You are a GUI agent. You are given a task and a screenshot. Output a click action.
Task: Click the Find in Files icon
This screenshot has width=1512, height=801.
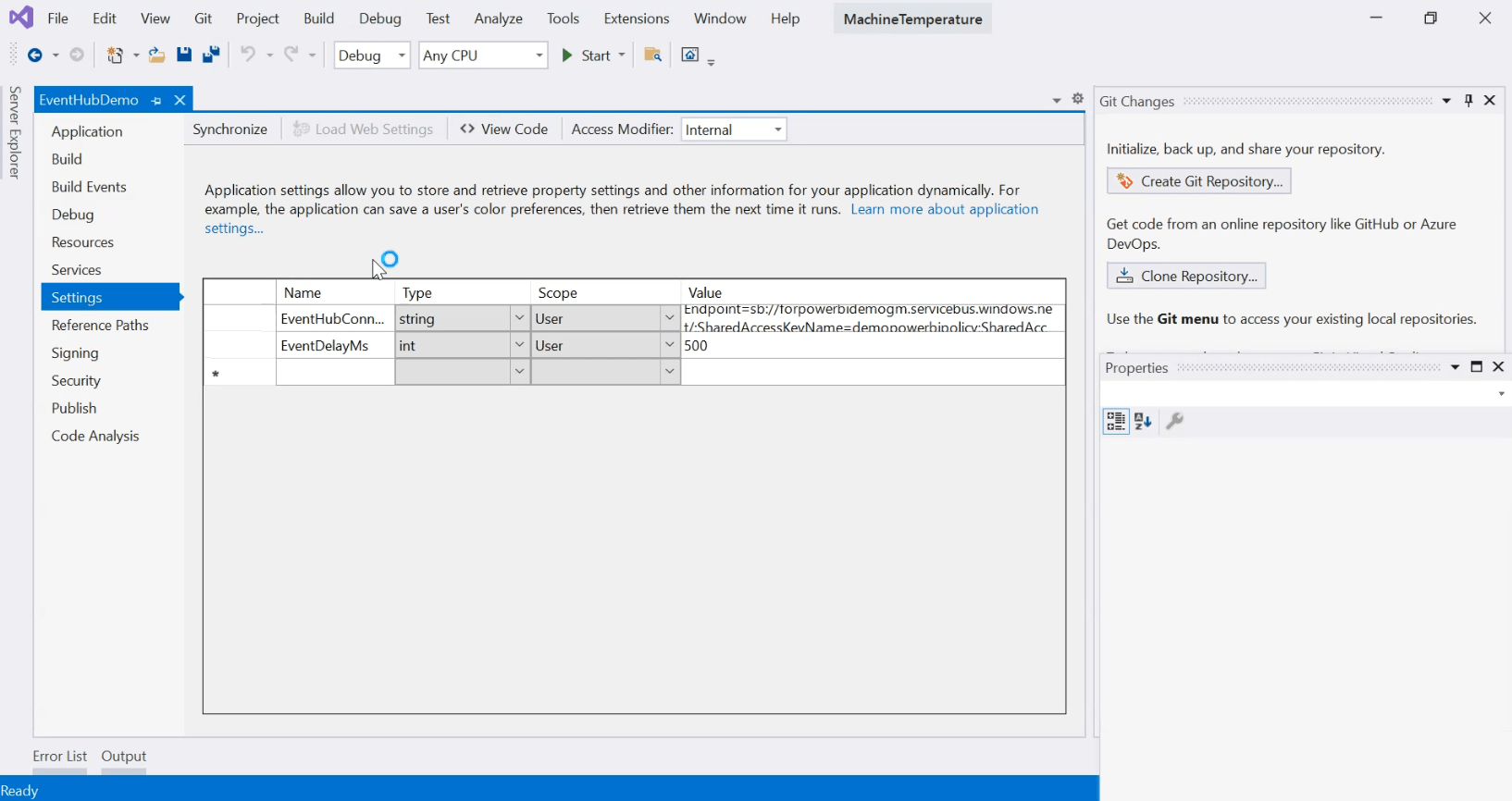click(x=653, y=55)
